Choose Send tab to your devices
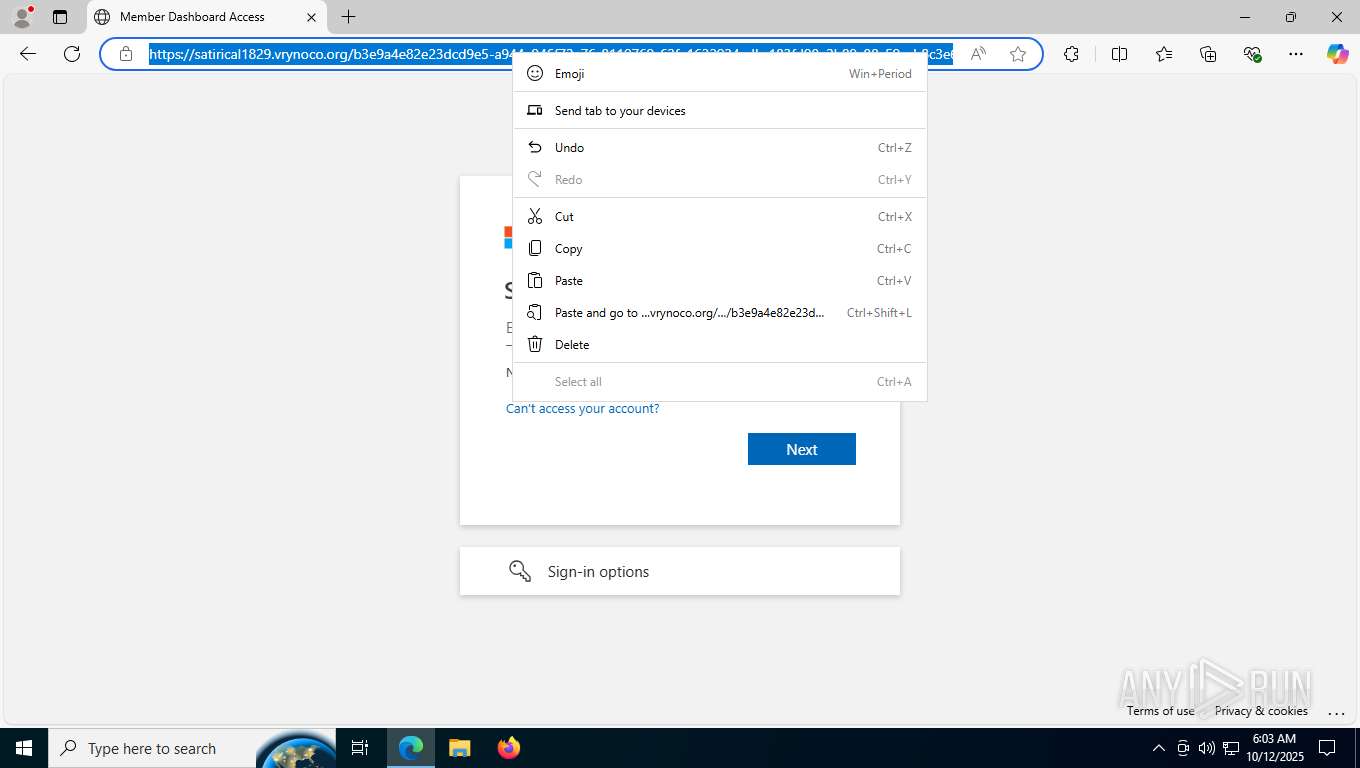This screenshot has width=1360, height=768. click(720, 110)
